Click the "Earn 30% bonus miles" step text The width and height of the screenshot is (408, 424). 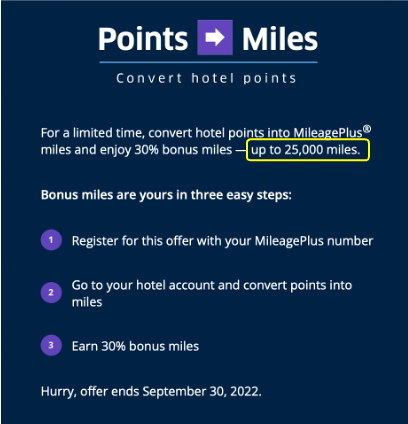pos(135,346)
